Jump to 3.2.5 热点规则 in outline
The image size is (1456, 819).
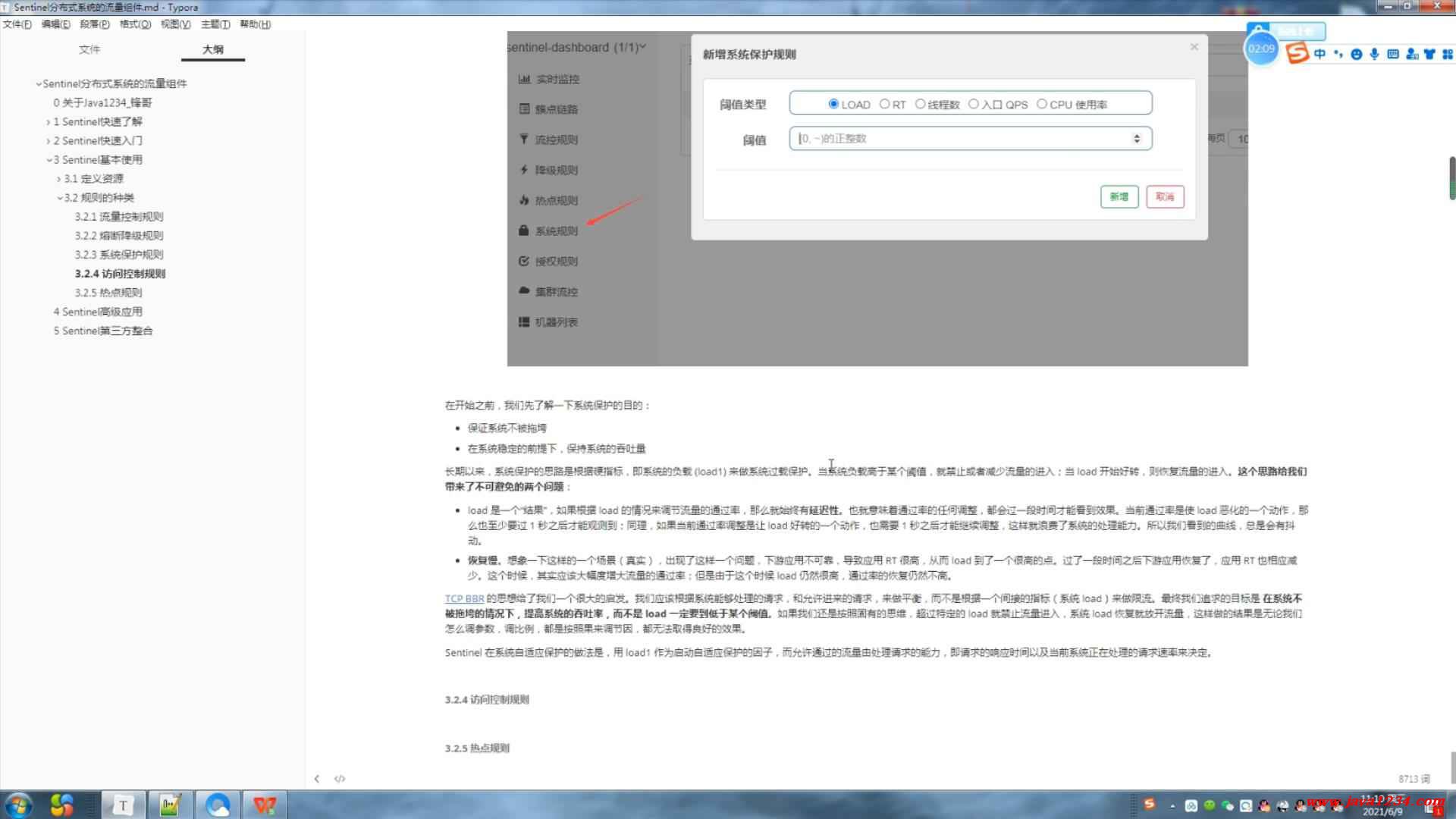[x=108, y=293]
